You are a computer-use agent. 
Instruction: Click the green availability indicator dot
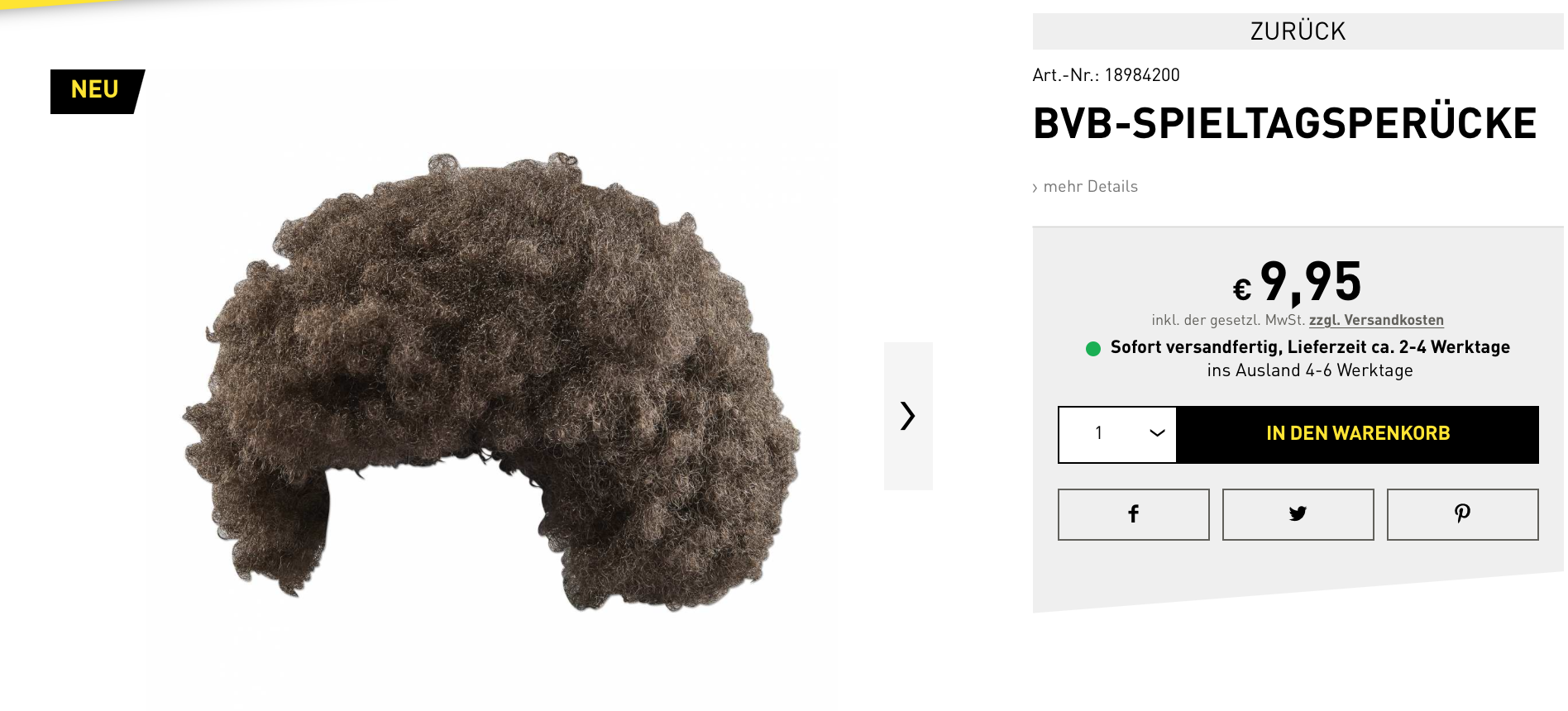tap(1093, 349)
